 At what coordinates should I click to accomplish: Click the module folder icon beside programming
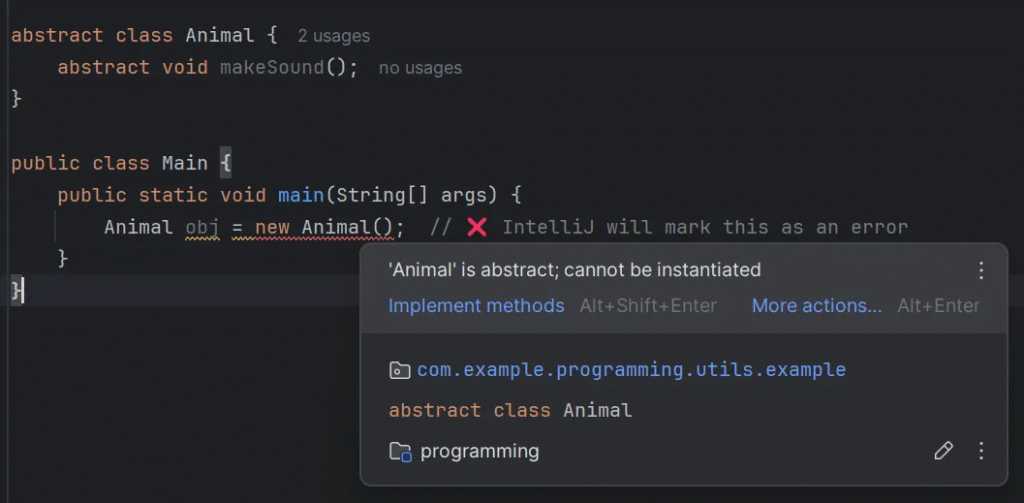[x=400, y=452]
